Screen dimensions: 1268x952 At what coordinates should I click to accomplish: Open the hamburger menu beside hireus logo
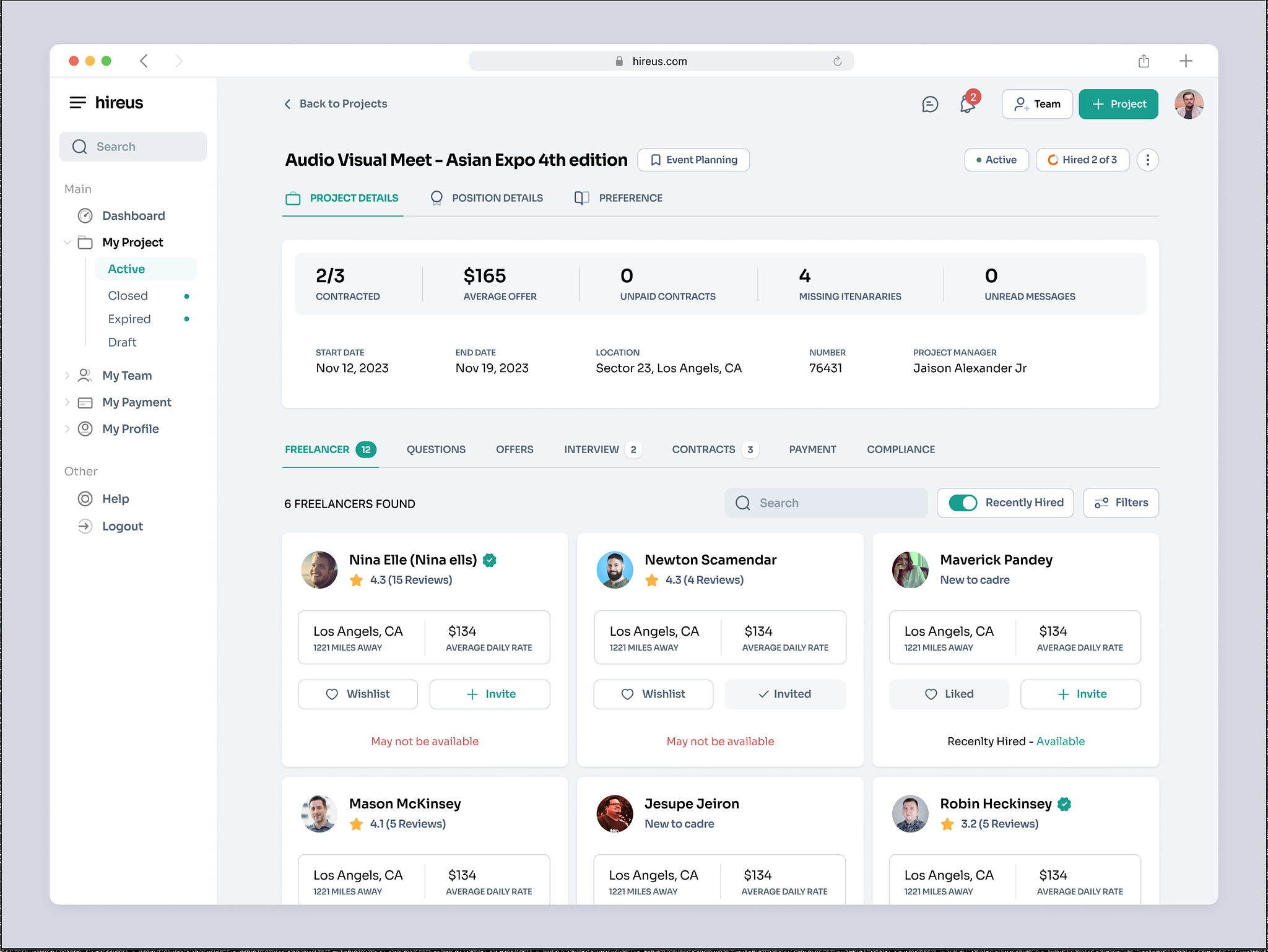click(77, 103)
